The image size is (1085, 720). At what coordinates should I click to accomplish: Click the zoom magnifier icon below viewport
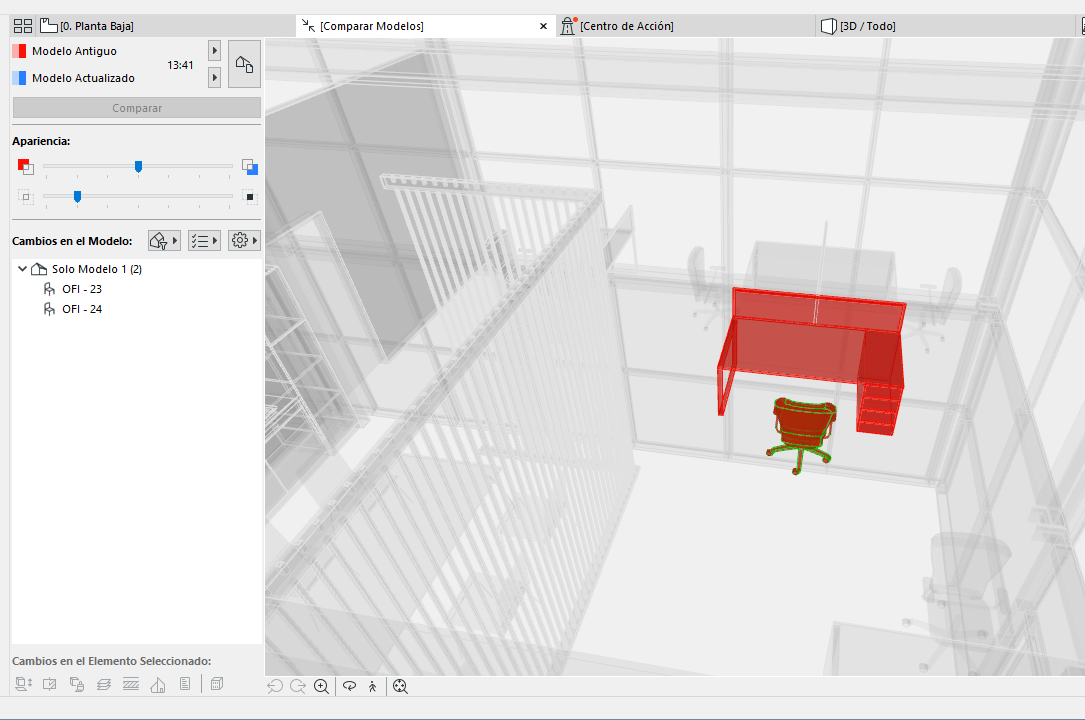coord(321,686)
